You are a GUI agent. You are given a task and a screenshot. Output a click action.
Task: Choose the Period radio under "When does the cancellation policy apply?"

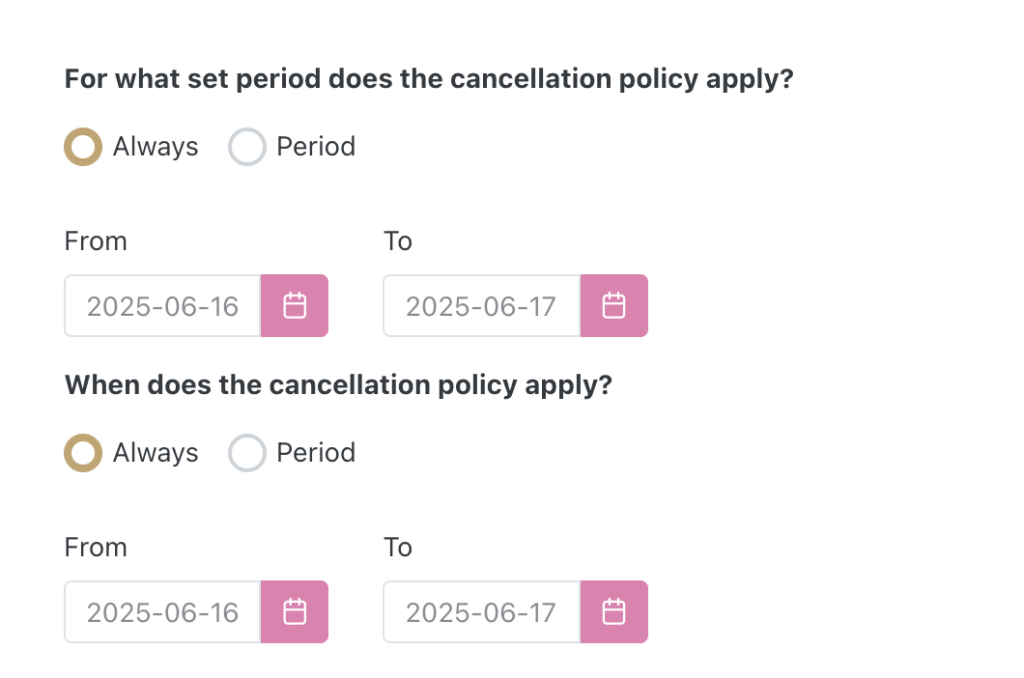246,453
